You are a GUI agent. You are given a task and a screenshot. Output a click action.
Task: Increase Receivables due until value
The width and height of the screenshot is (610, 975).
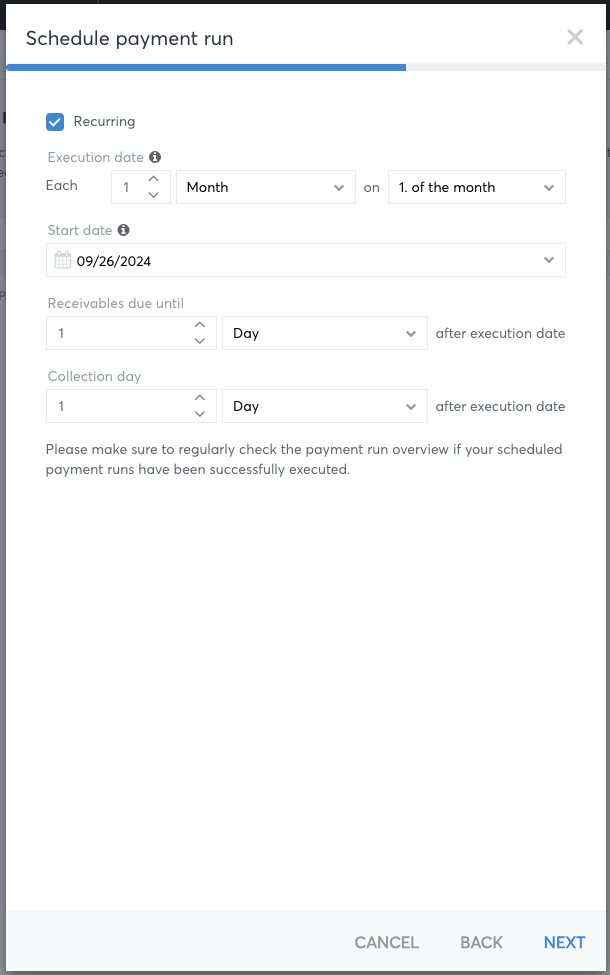click(200, 325)
